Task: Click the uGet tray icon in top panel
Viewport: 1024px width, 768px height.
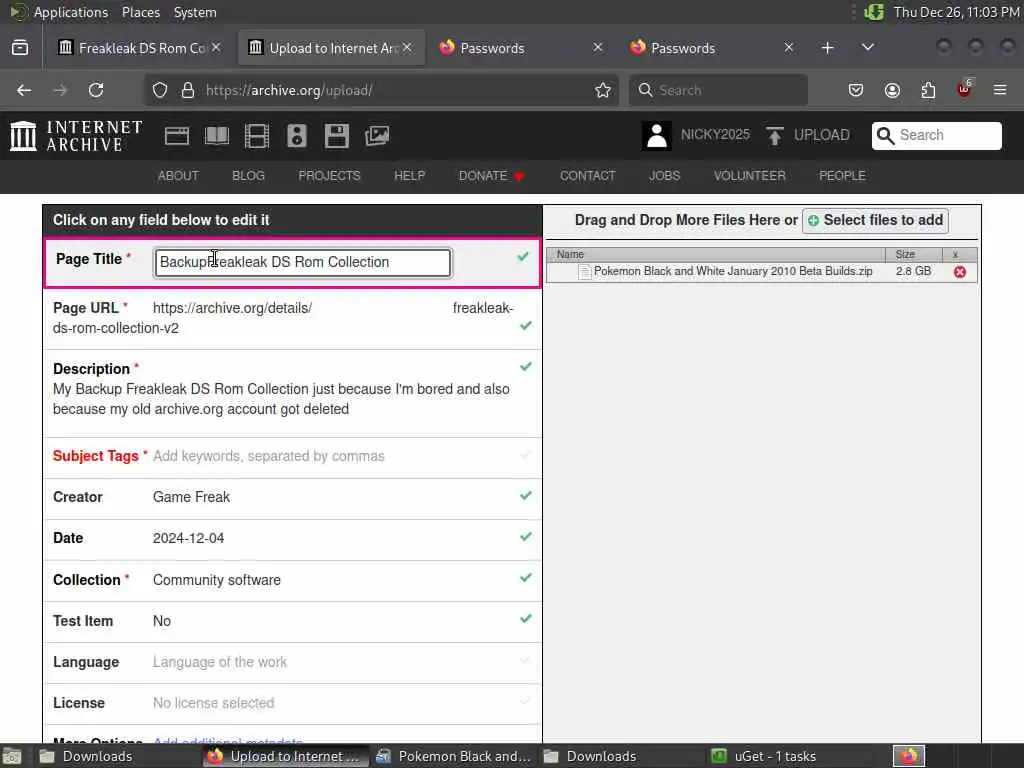Action: [x=874, y=12]
